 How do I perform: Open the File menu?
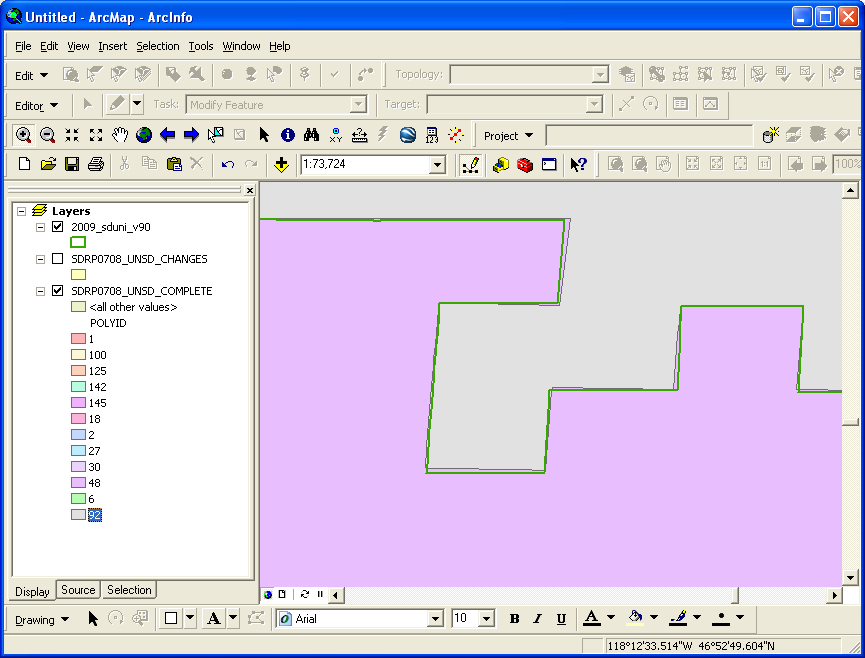coord(23,46)
